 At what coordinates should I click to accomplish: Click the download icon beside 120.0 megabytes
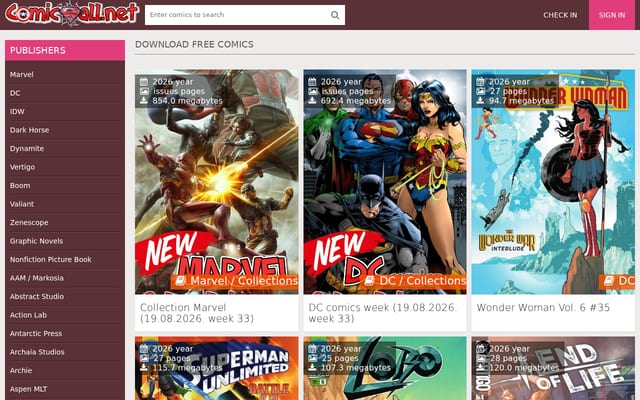480,368
